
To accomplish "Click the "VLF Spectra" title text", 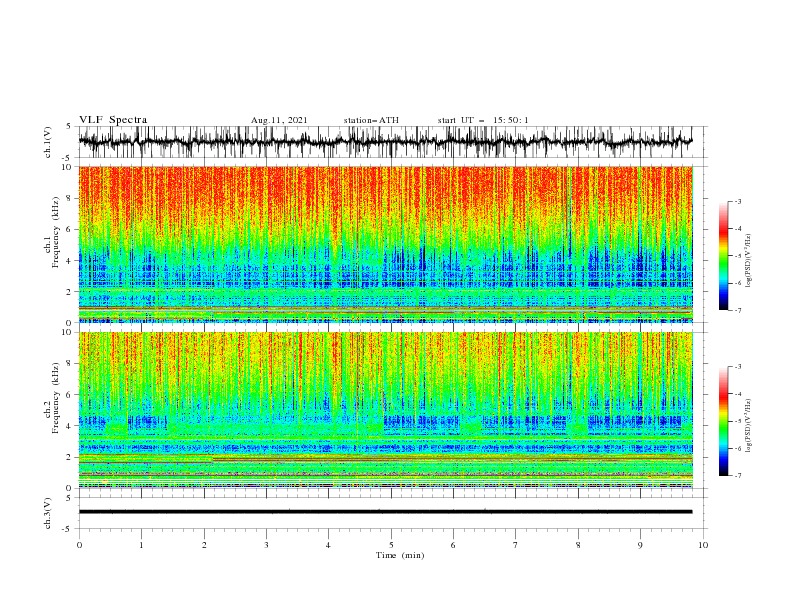I will [x=113, y=120].
